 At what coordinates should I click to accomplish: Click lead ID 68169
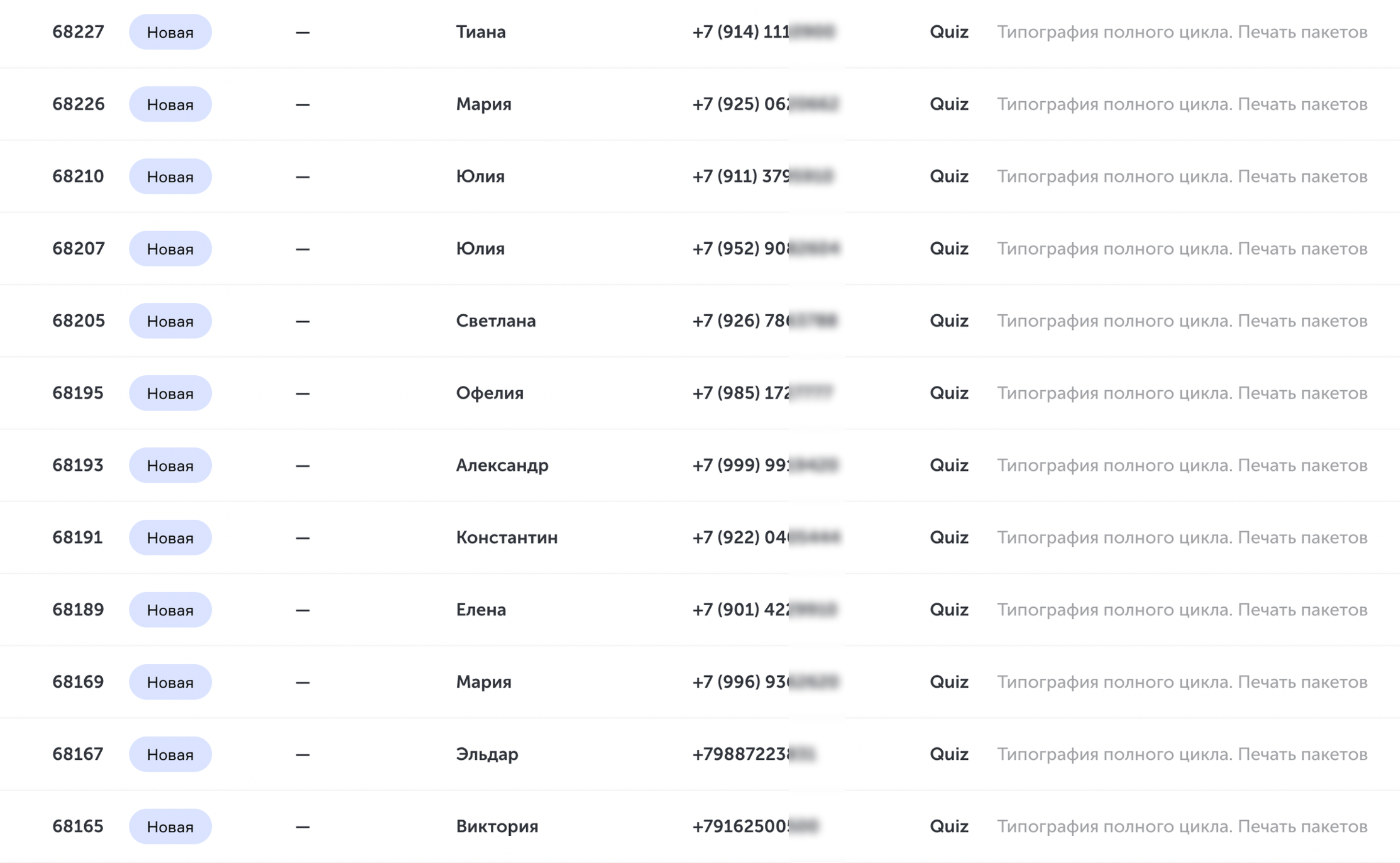(x=78, y=682)
